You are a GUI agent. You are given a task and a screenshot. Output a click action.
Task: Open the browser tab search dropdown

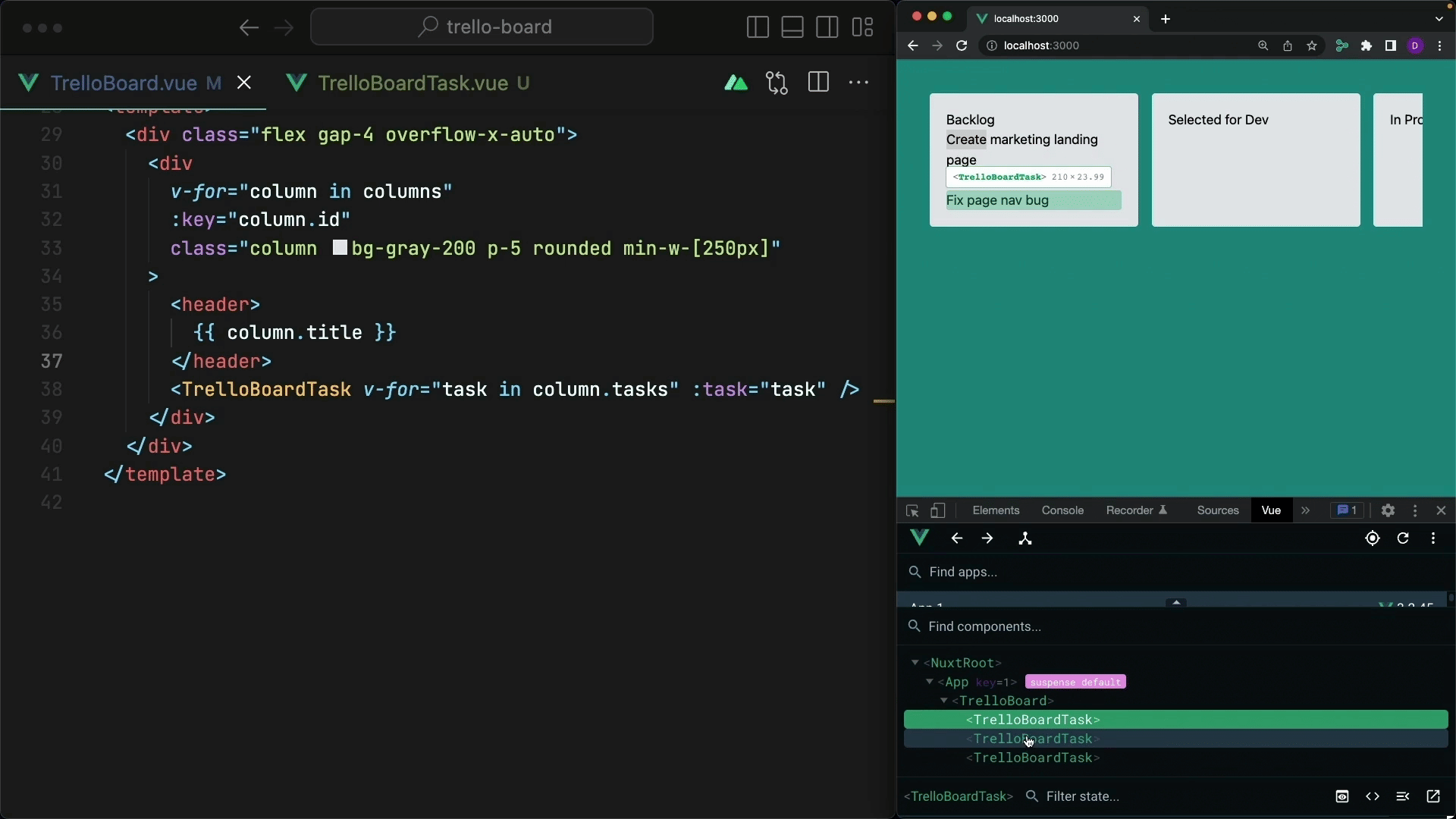point(1439,19)
